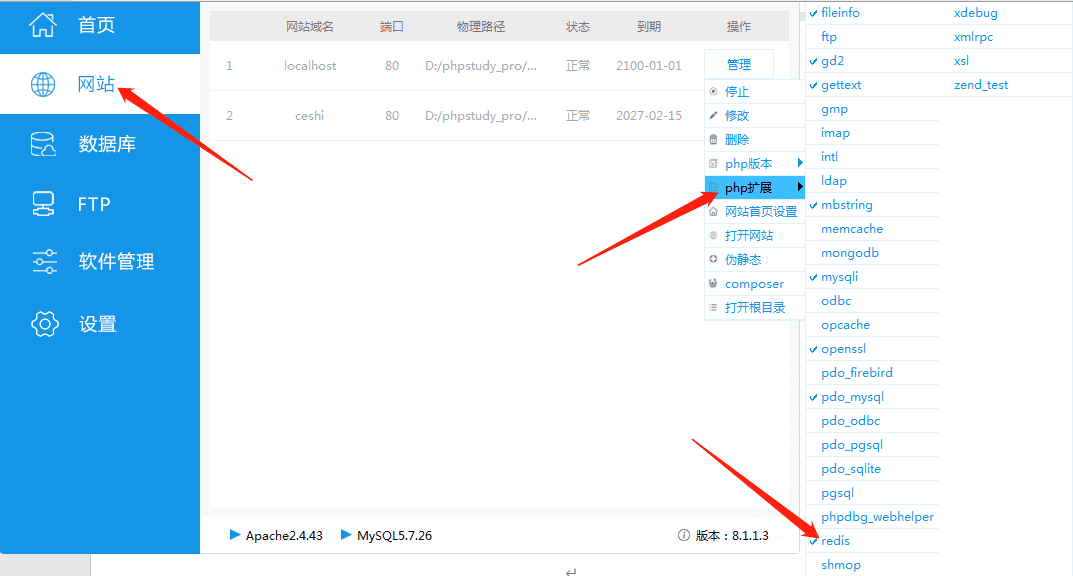Click the globe icon beside 打开网站
Screen dimensions: 1073x576
(x=713, y=235)
